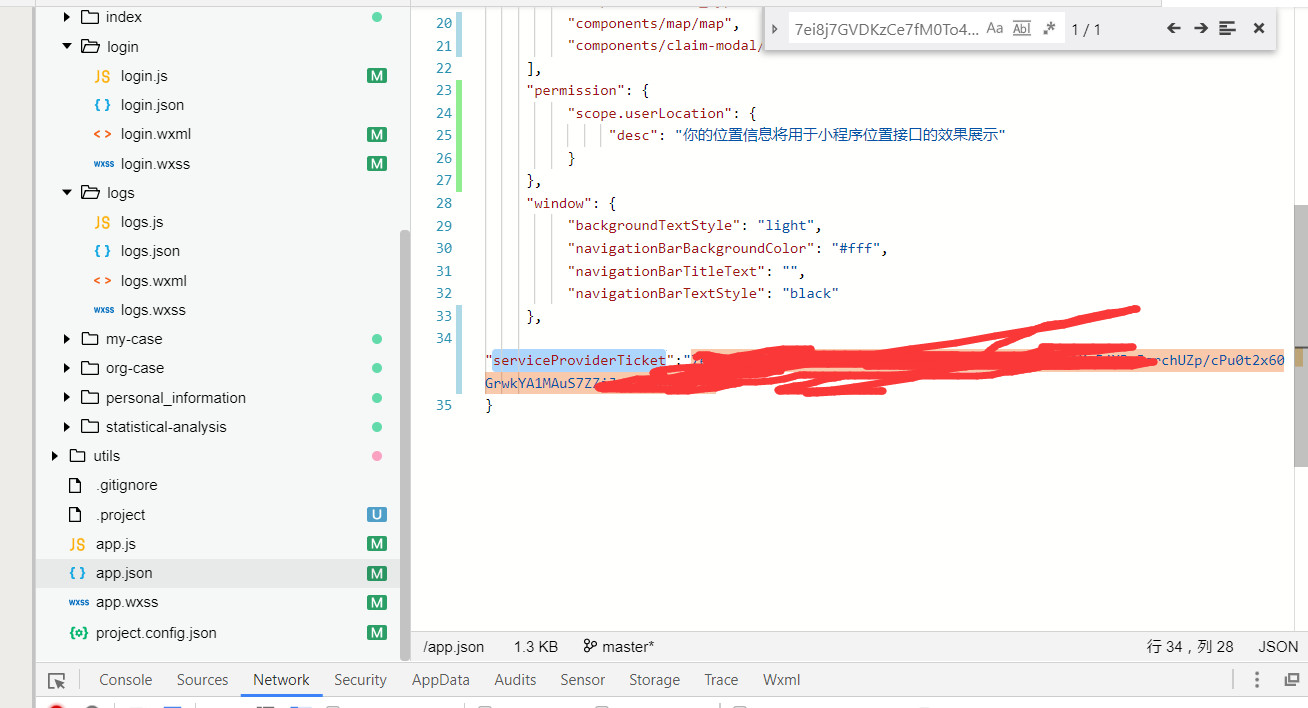Collapse the login folder

click(67, 46)
